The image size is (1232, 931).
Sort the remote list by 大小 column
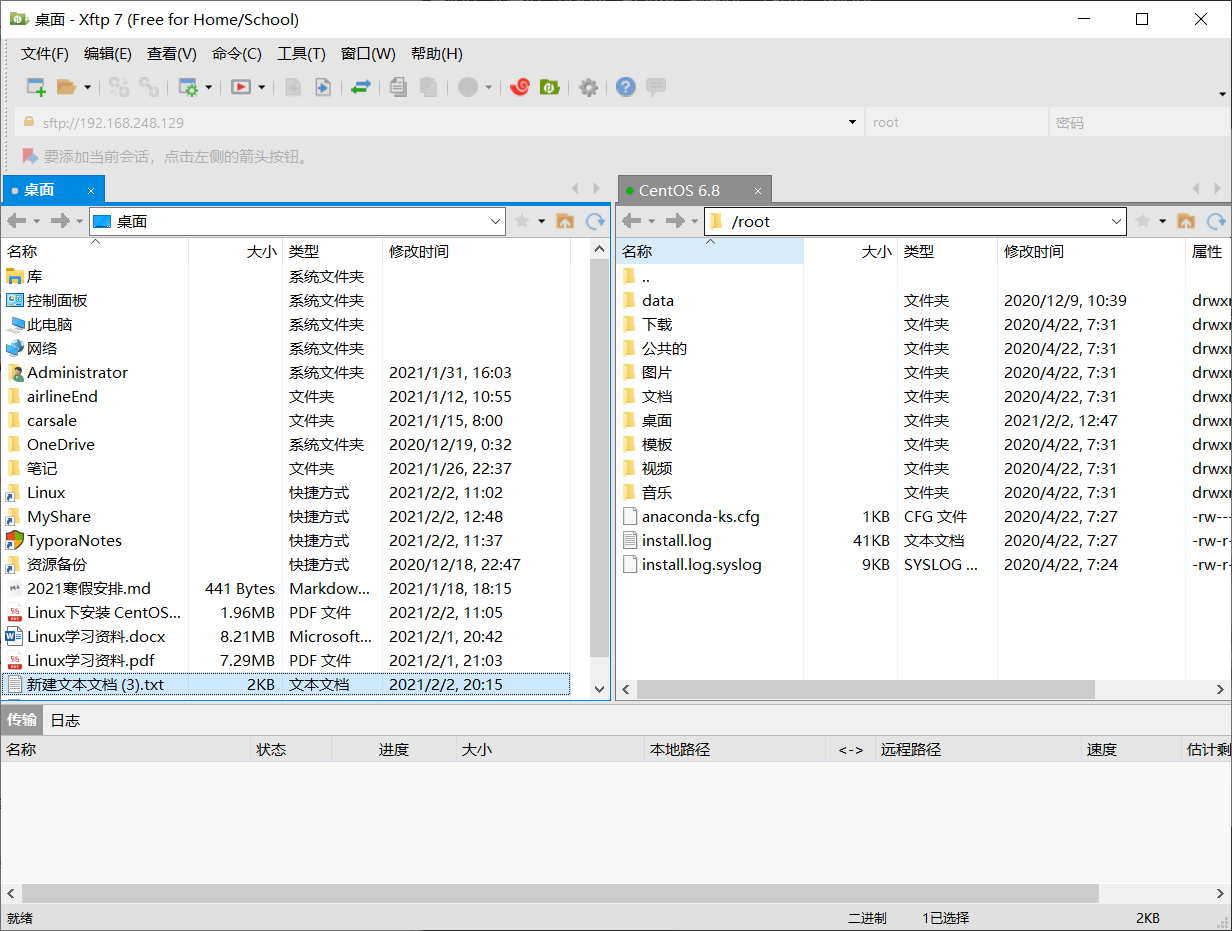tap(850, 252)
